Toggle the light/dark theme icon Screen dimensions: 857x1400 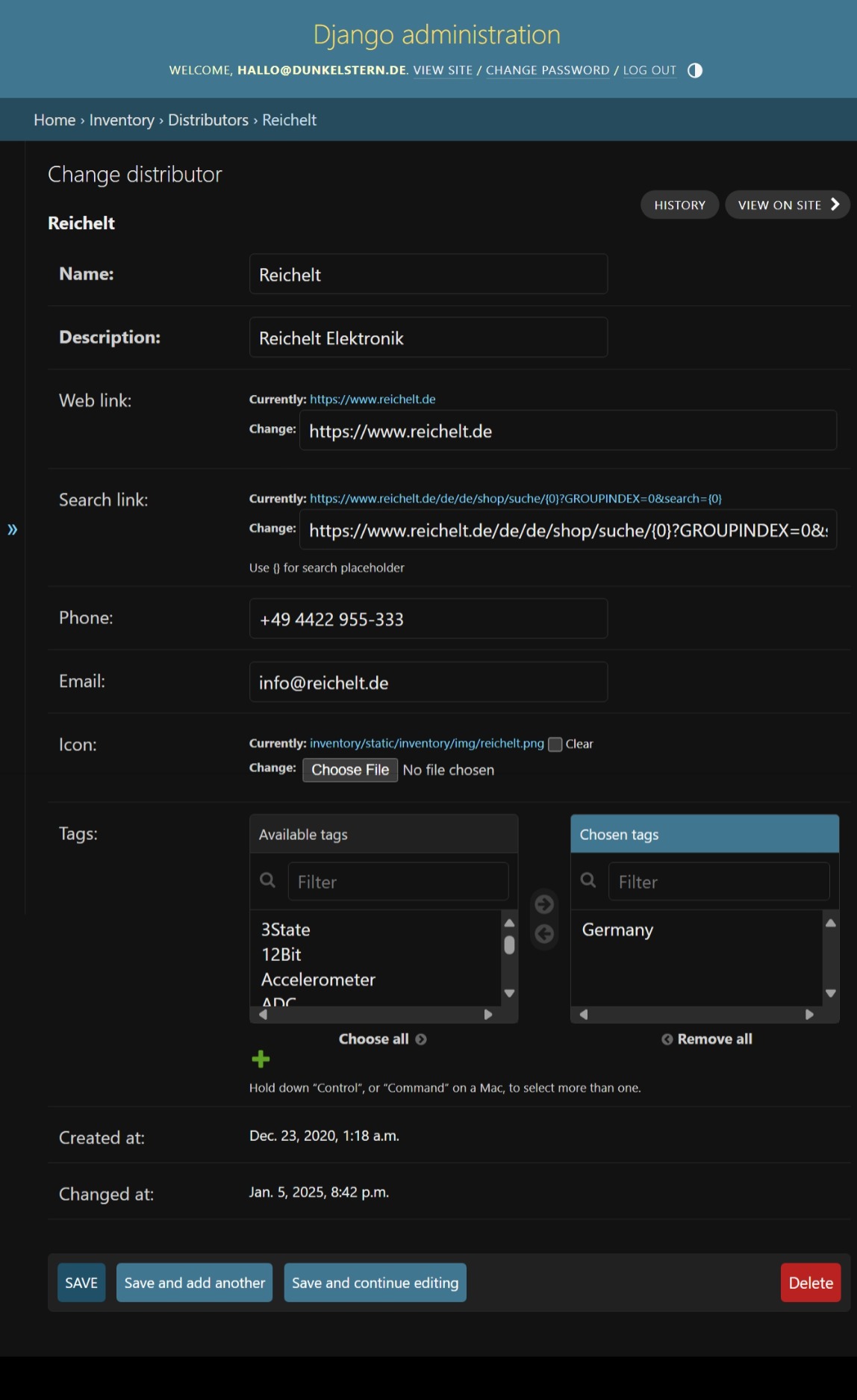click(x=695, y=70)
